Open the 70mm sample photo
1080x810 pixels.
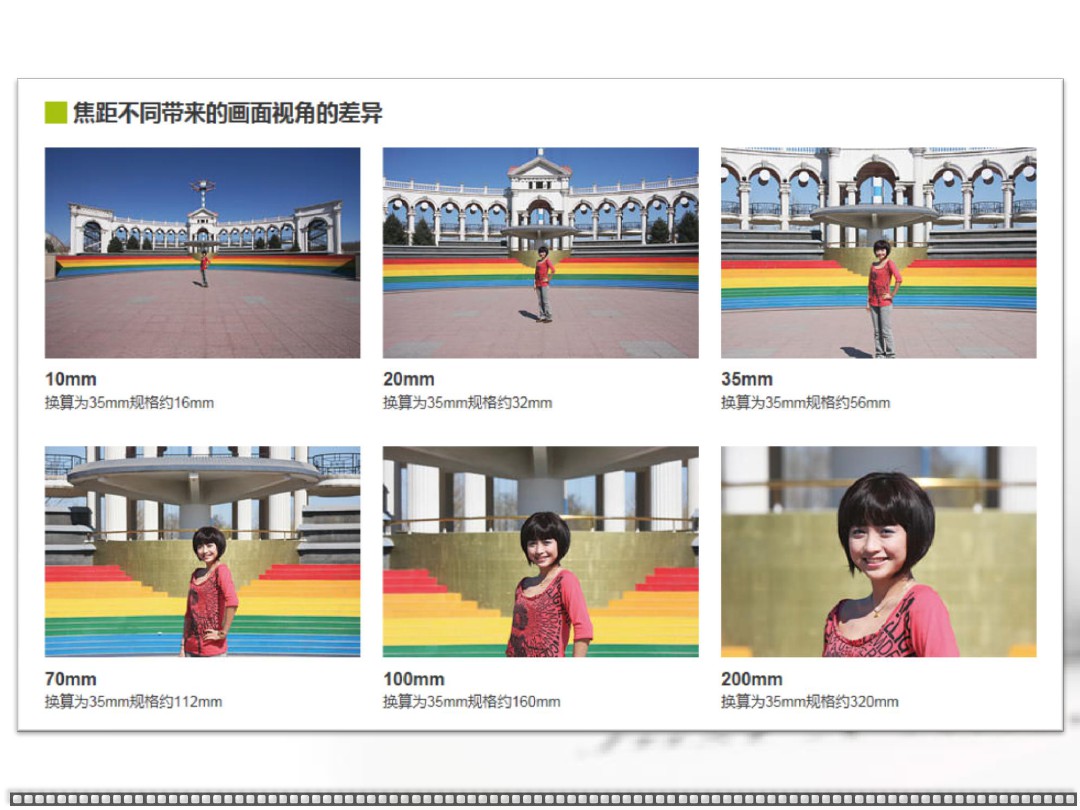(x=202, y=551)
